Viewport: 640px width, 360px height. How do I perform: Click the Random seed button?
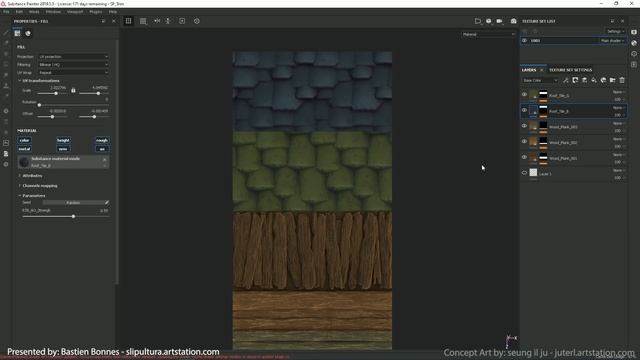(x=73, y=202)
